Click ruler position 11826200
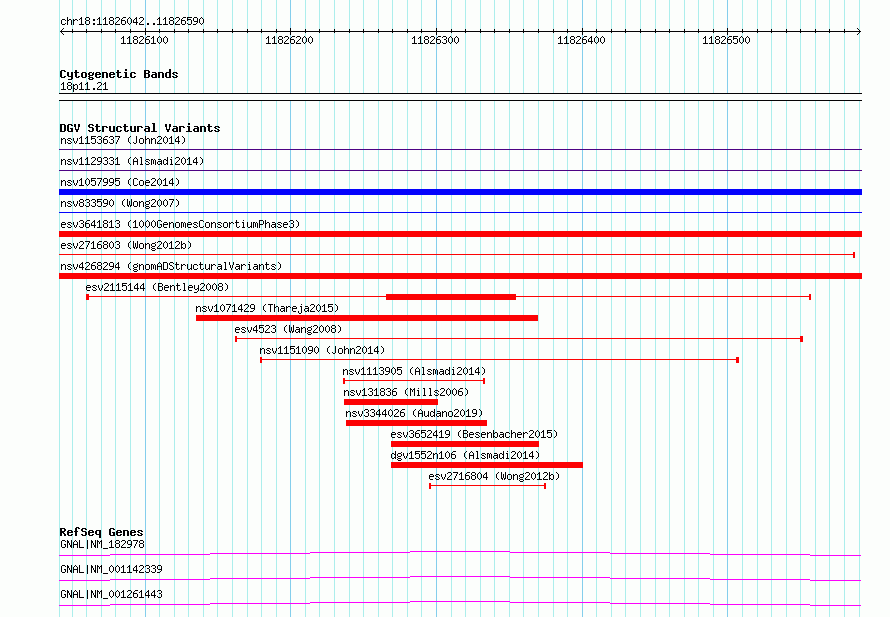Image resolution: width=890 pixels, height=617 pixels. coord(289,40)
